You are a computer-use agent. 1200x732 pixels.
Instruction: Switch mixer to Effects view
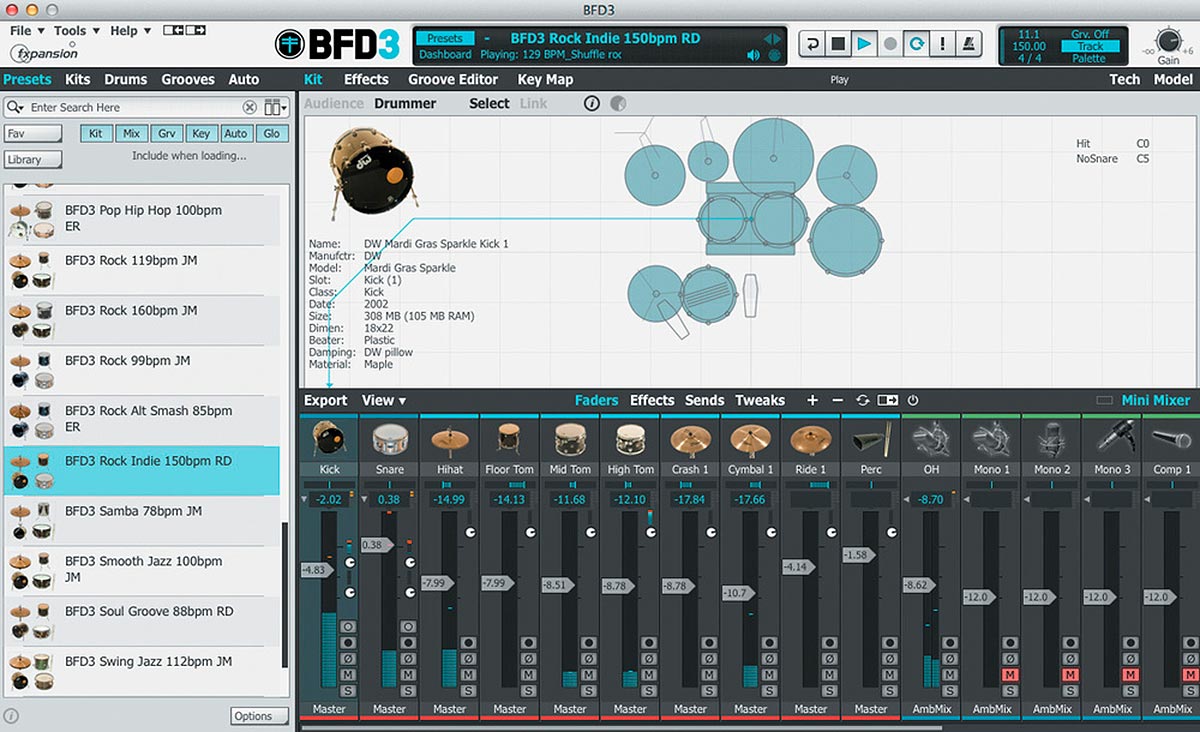click(x=652, y=400)
